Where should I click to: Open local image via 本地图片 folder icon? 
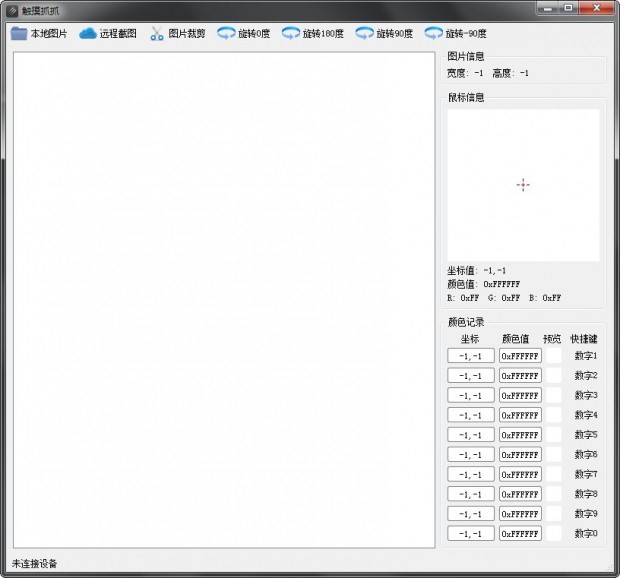[x=19, y=34]
